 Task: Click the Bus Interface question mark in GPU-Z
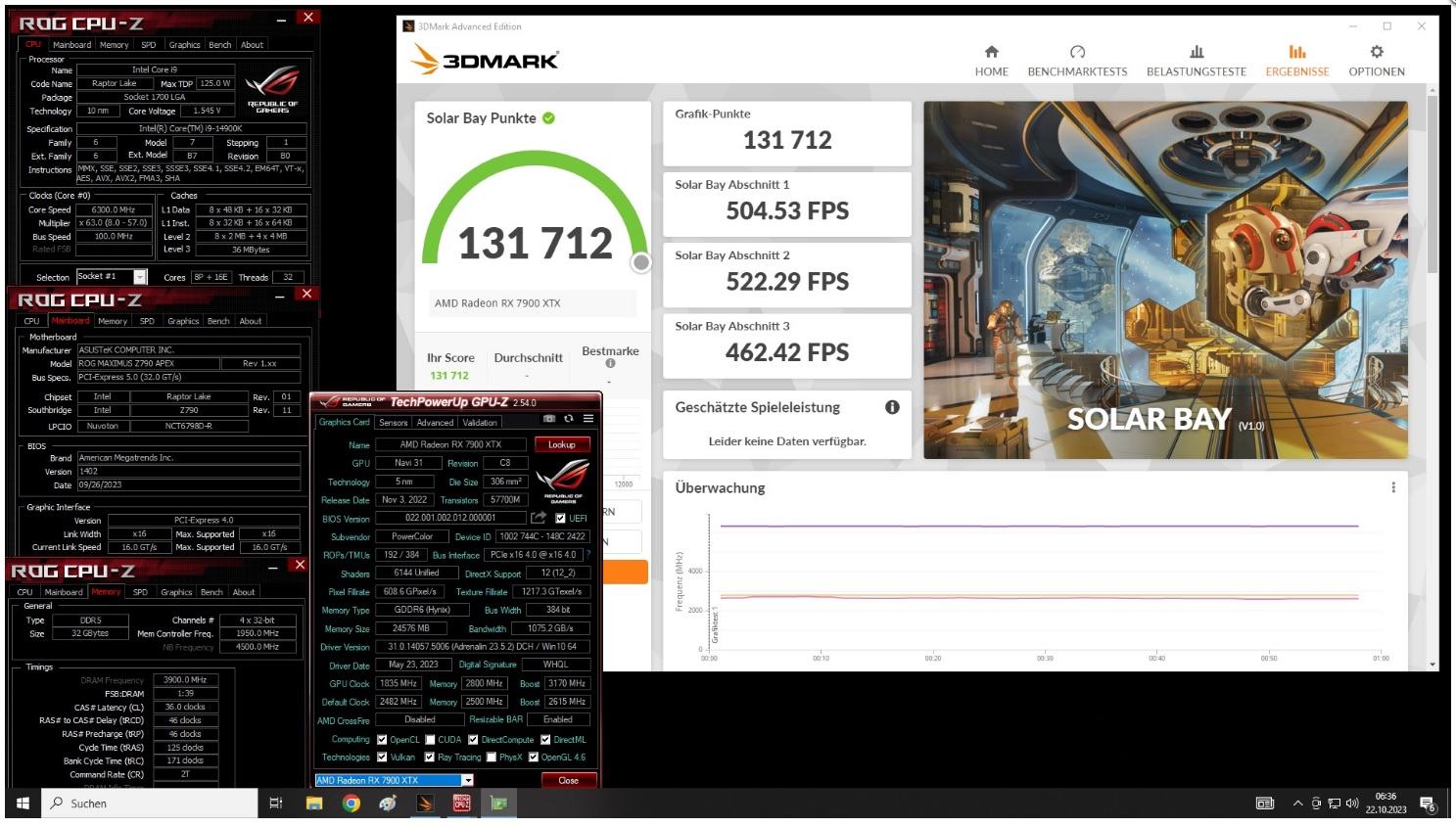[587, 555]
